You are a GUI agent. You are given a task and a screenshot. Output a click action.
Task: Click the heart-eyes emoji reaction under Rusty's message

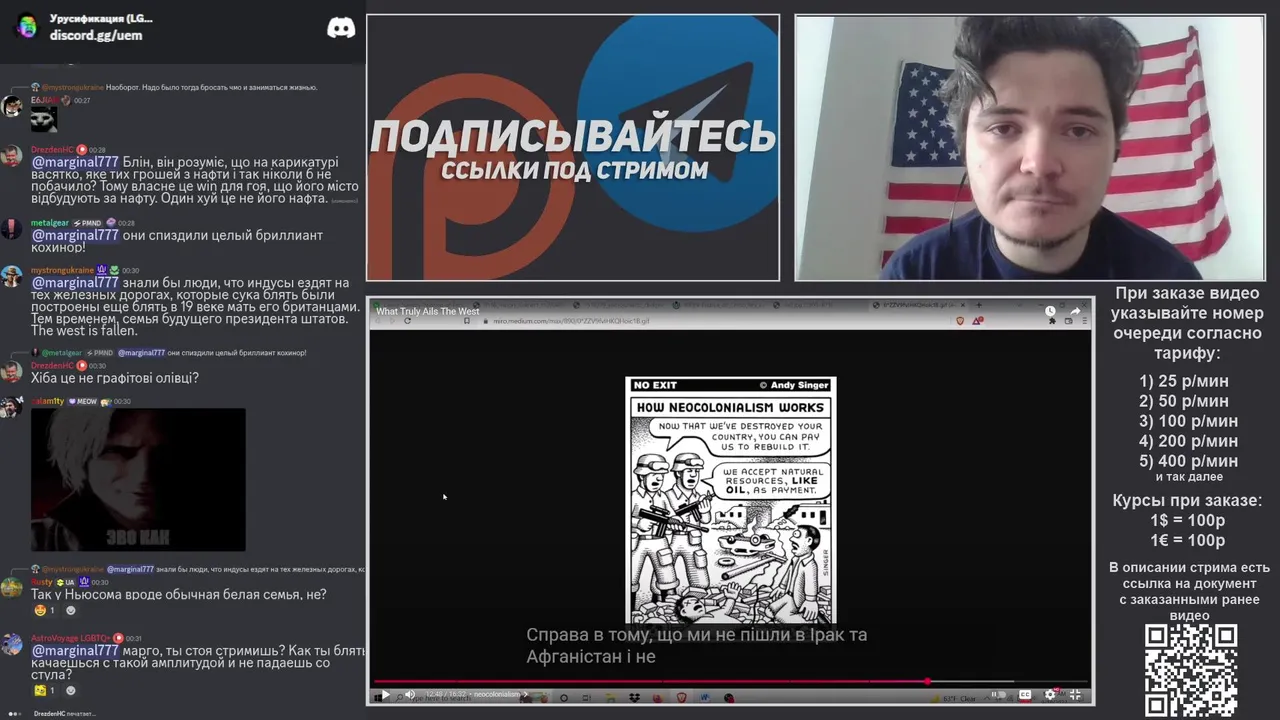pos(45,610)
